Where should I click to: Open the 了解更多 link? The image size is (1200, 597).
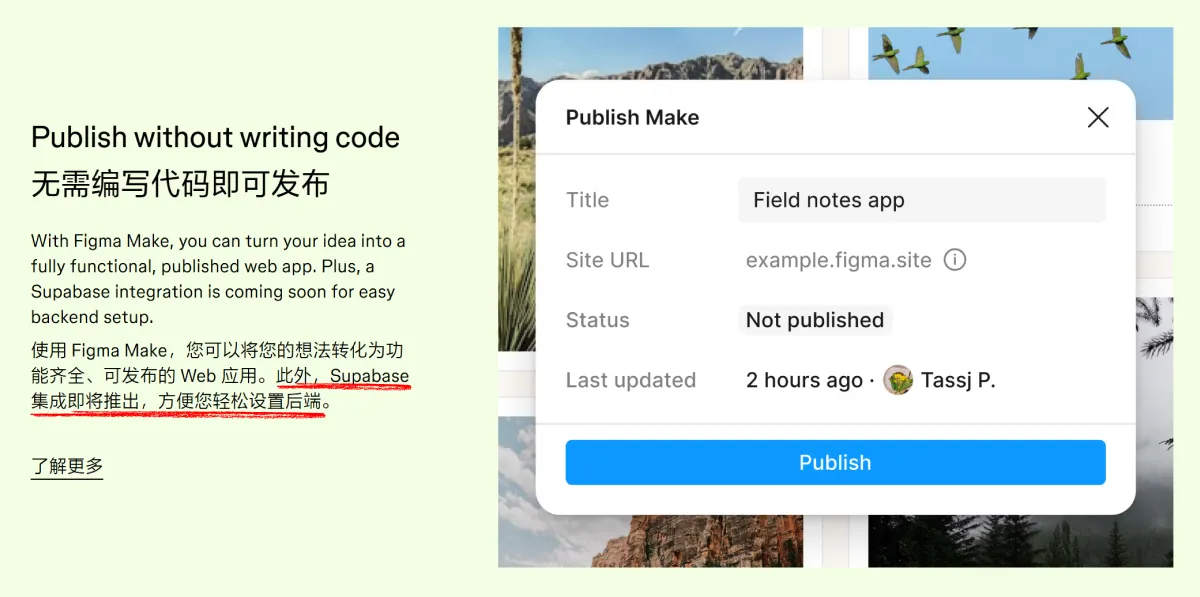click(x=67, y=466)
